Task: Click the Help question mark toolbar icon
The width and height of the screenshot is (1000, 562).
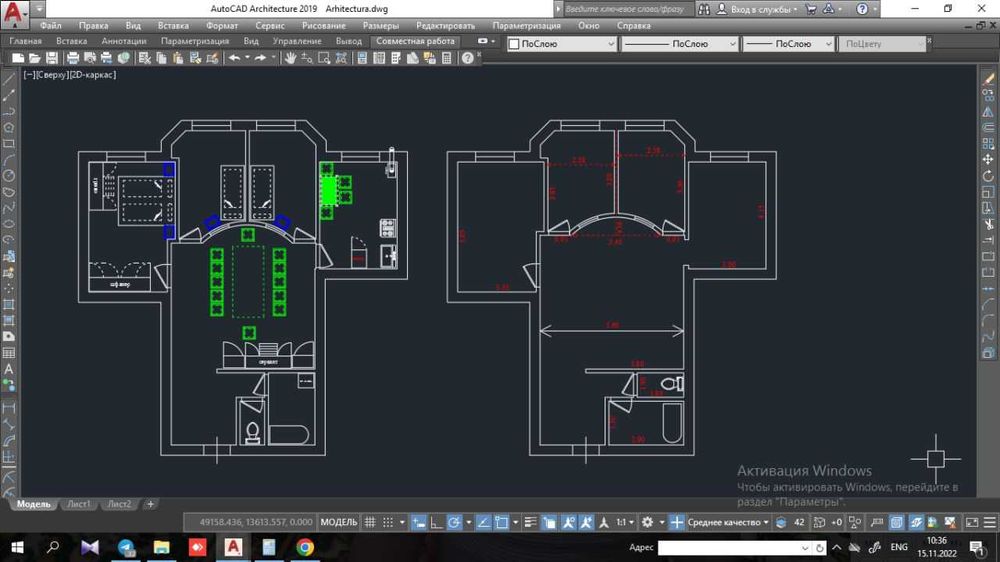Action: point(467,58)
